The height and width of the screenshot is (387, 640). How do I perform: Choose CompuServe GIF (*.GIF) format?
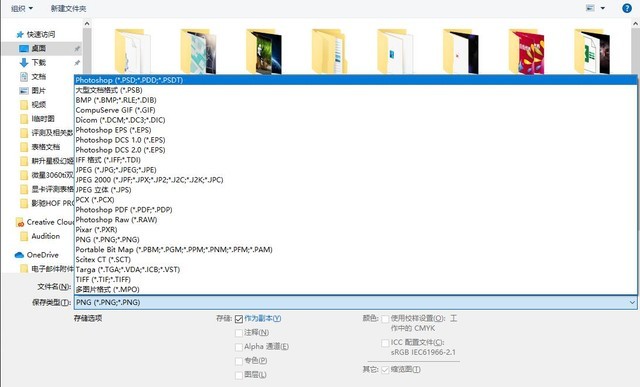tap(356, 110)
